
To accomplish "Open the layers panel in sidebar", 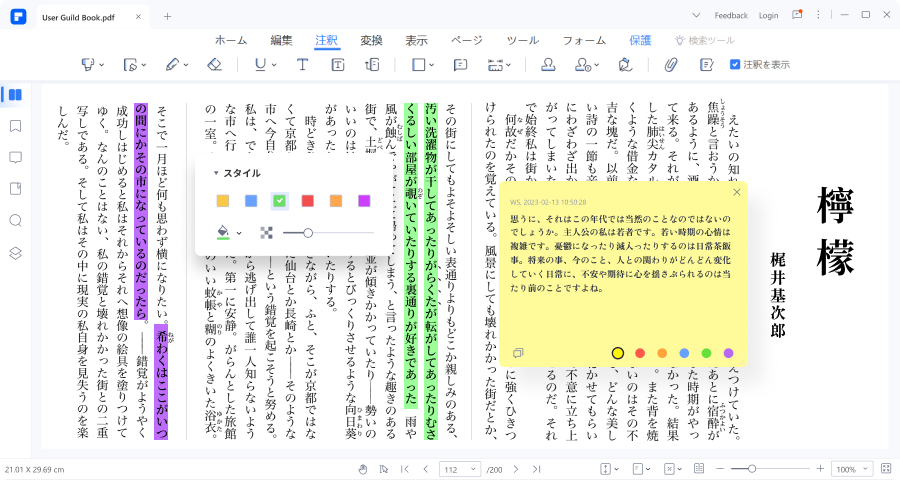I will coord(15,253).
